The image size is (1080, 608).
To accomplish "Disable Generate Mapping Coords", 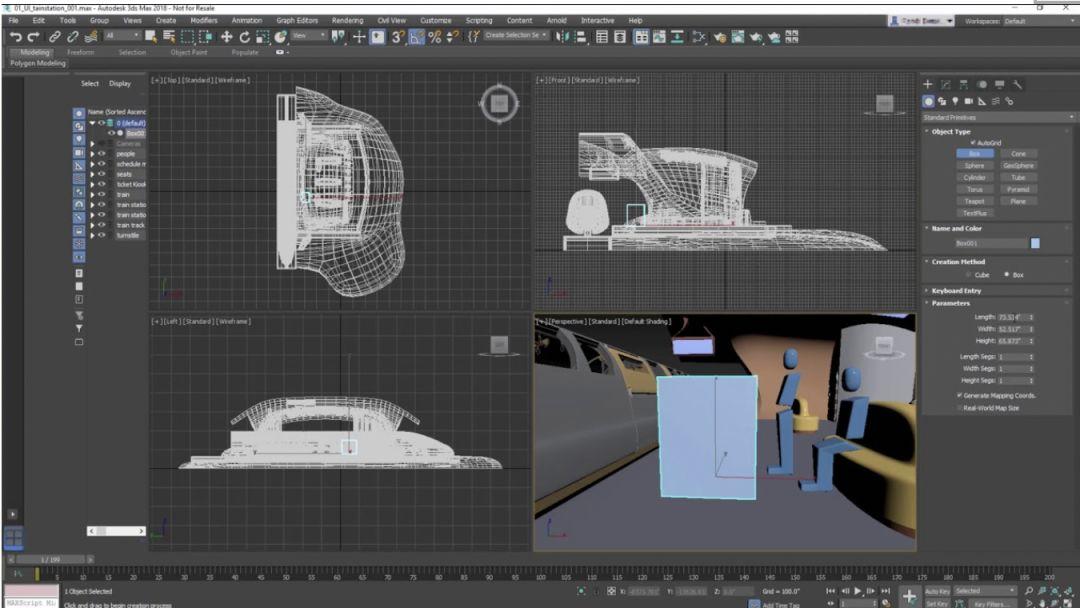I will pos(960,395).
